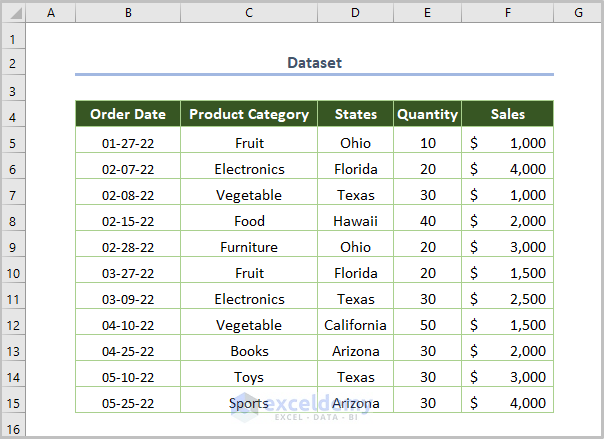Select the quantity cell with 50

427,325
